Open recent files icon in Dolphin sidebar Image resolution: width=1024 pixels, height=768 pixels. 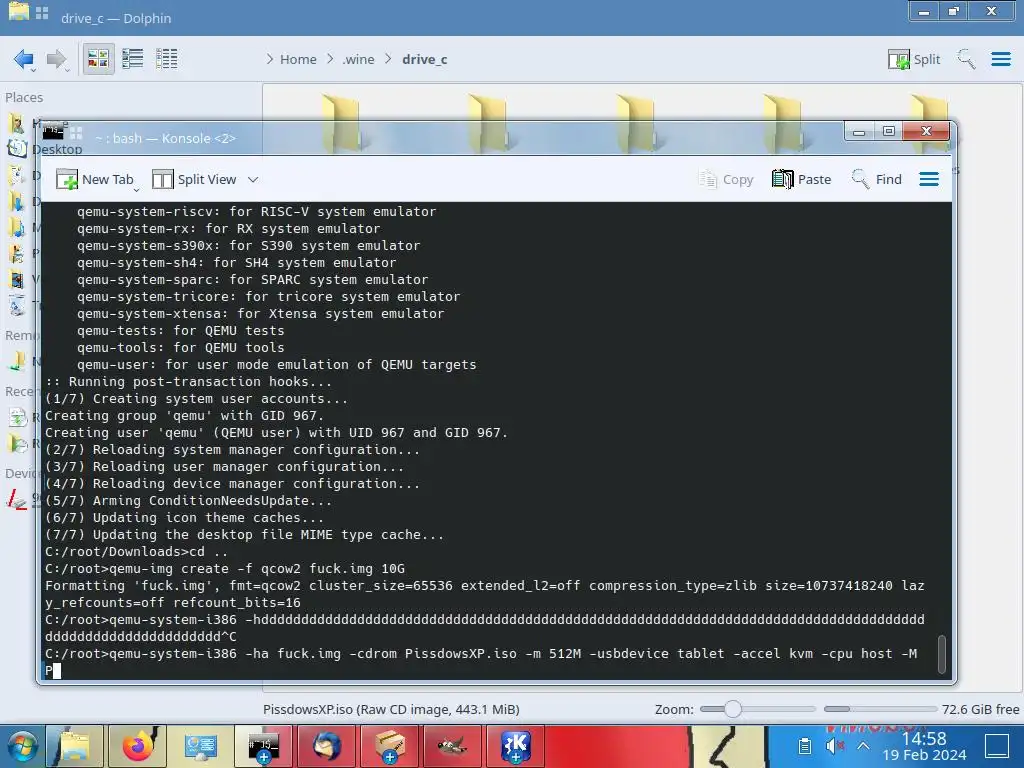coord(17,417)
